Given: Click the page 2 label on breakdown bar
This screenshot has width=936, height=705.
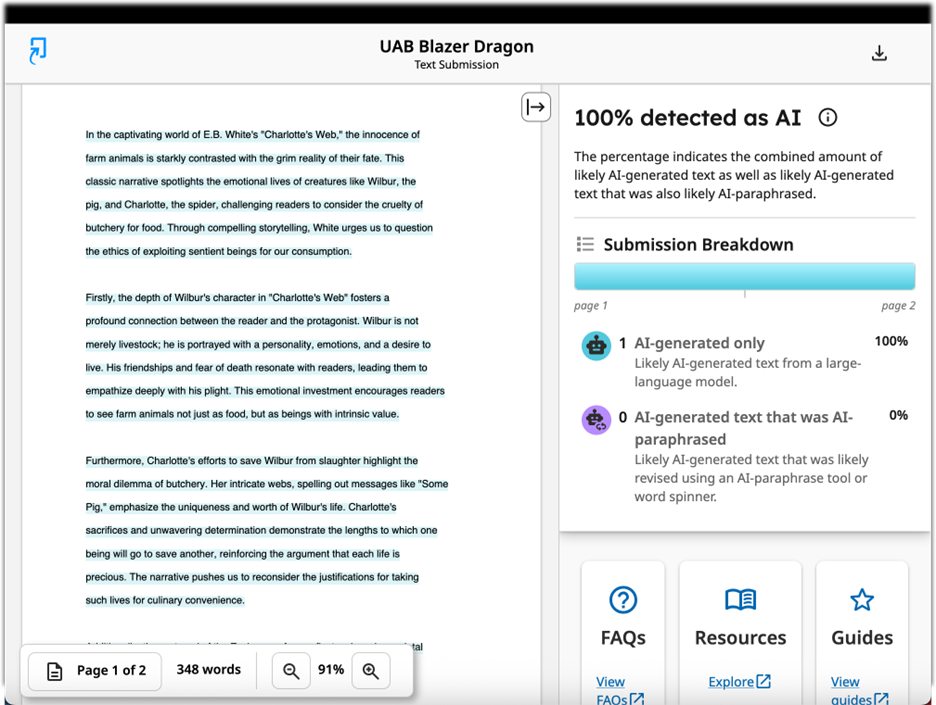Looking at the screenshot, I should pyautogui.click(x=897, y=305).
